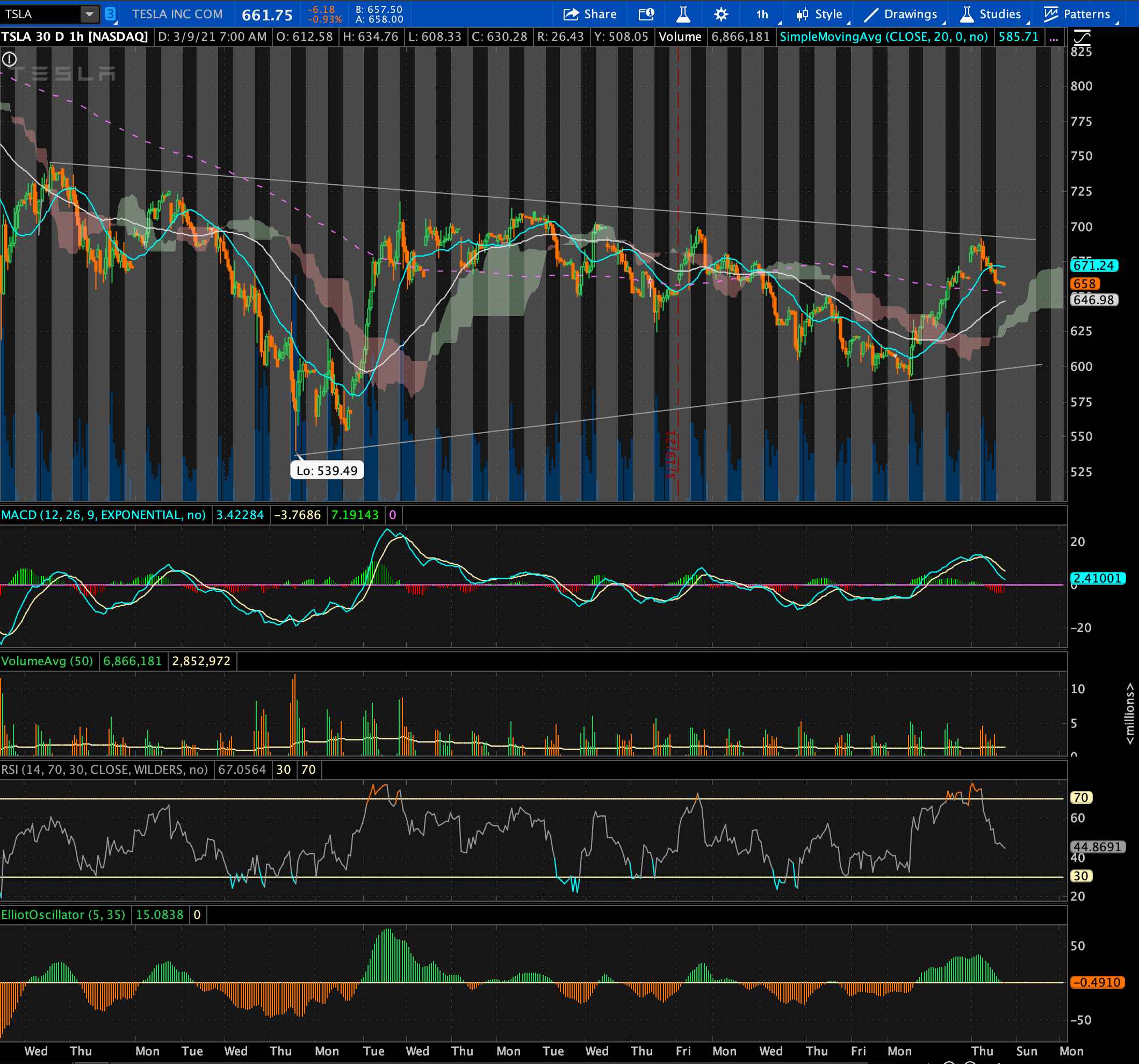The image size is (1139, 1064).
Task: Click the Share button
Action: (x=589, y=14)
